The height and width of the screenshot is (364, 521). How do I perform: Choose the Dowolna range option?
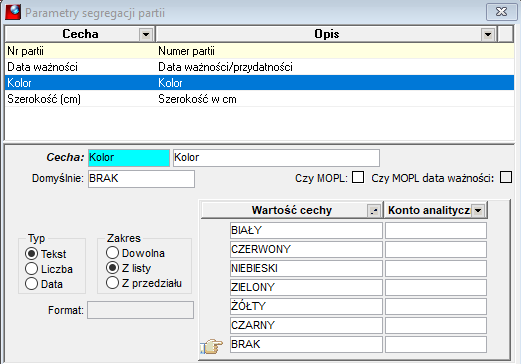112,253
